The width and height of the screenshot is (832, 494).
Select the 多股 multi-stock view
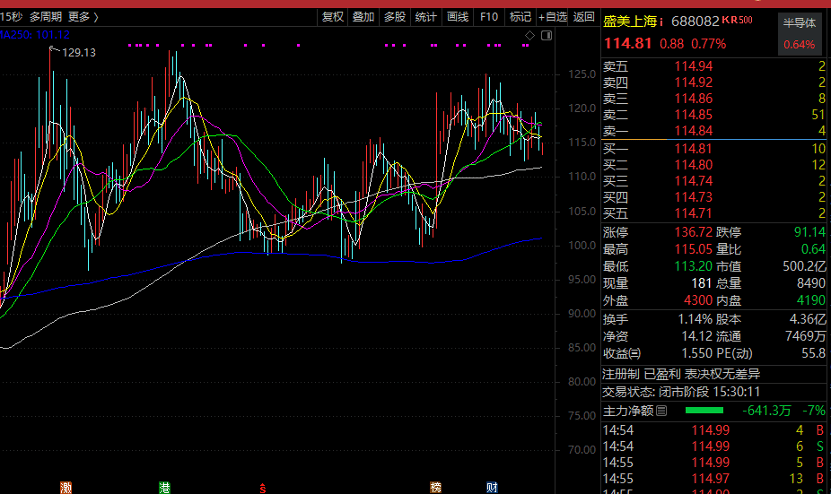[395, 17]
